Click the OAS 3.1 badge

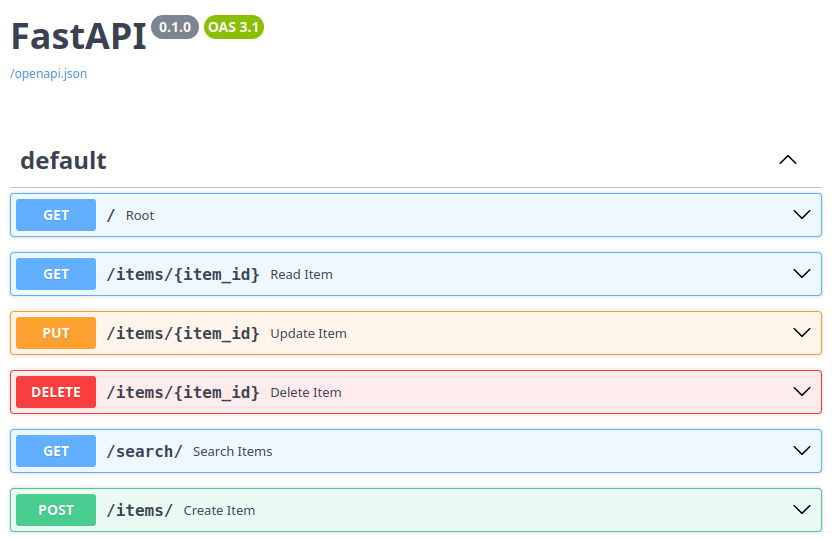[x=233, y=27]
